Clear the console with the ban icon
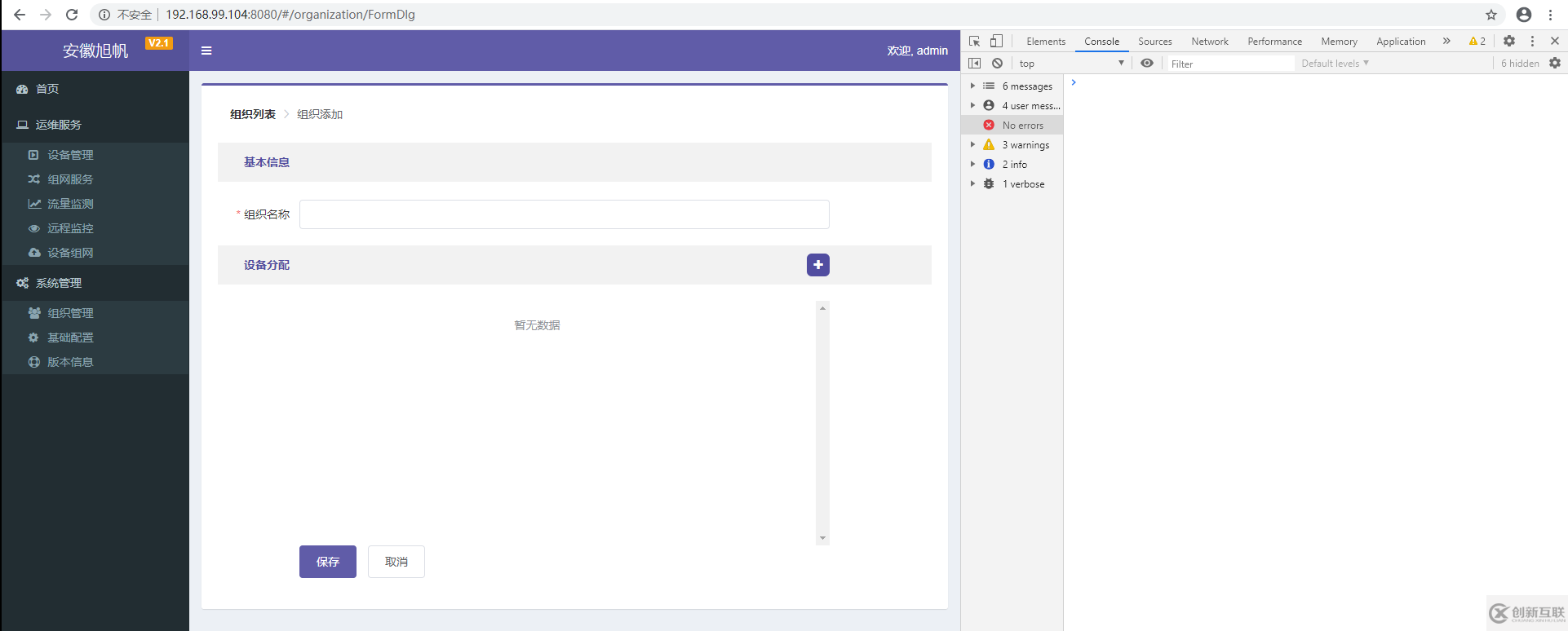This screenshot has height=631, width=1568. tap(997, 63)
